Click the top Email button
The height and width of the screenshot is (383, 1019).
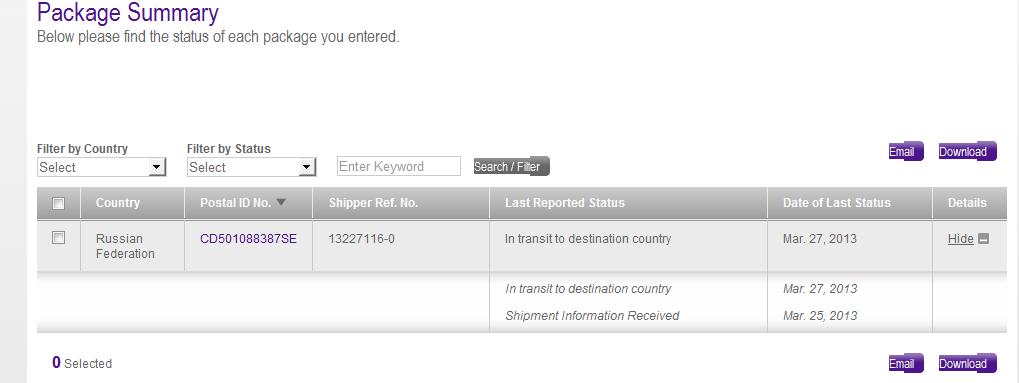coord(906,152)
